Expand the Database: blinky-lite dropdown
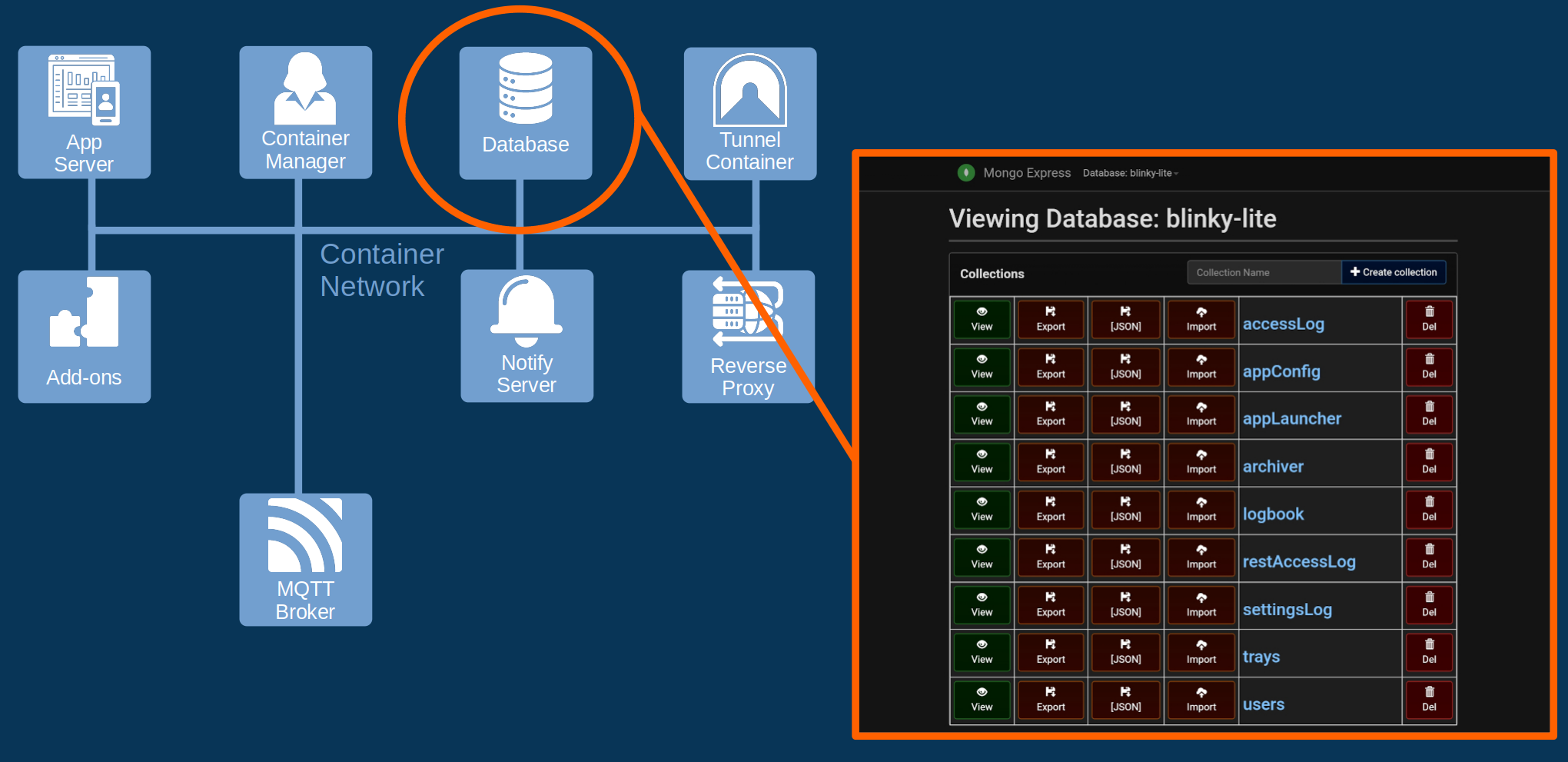1568x762 pixels. pos(1130,173)
